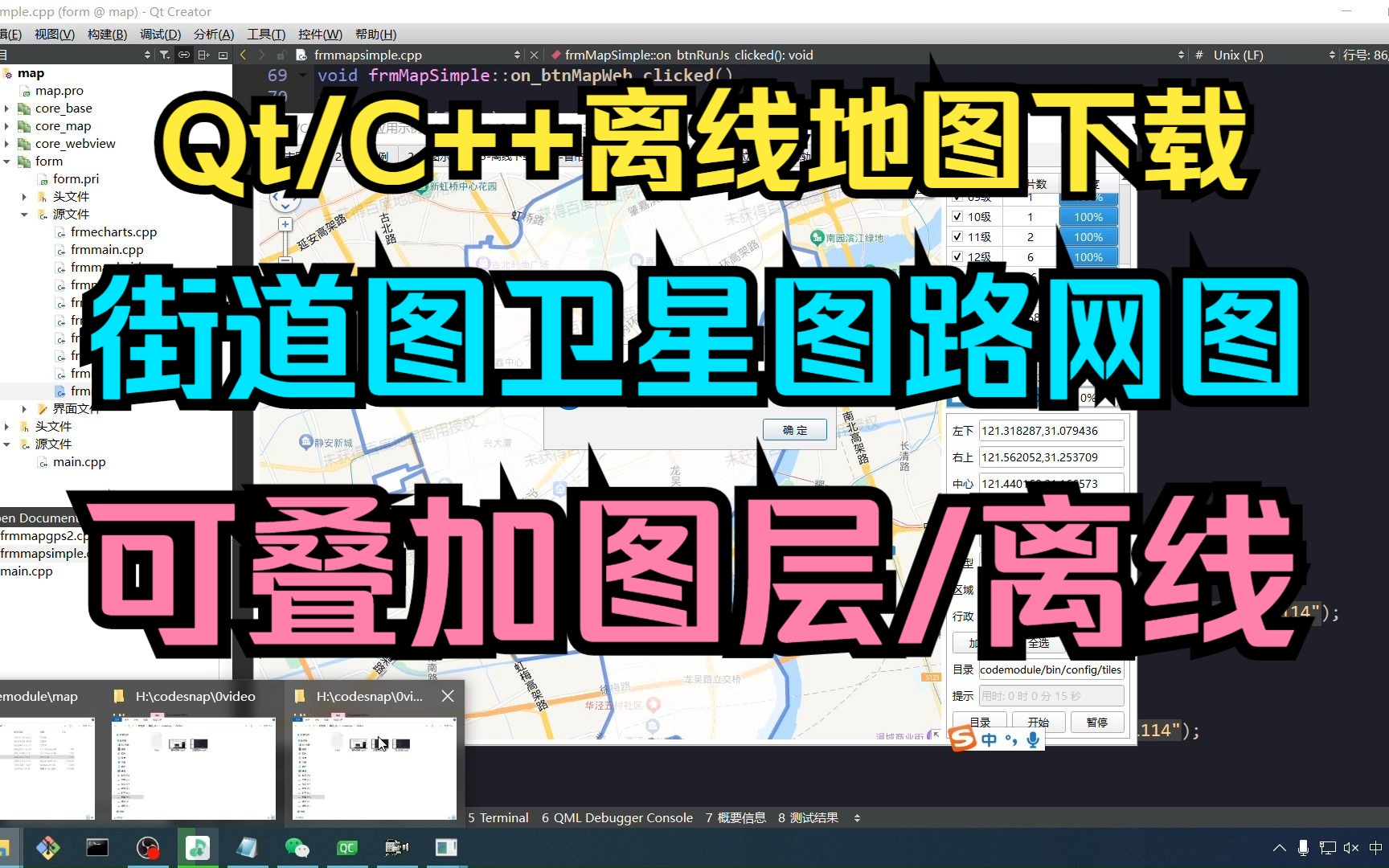The width and height of the screenshot is (1389, 868).
Task: Open the 控件(W) menu
Action: pos(320,34)
